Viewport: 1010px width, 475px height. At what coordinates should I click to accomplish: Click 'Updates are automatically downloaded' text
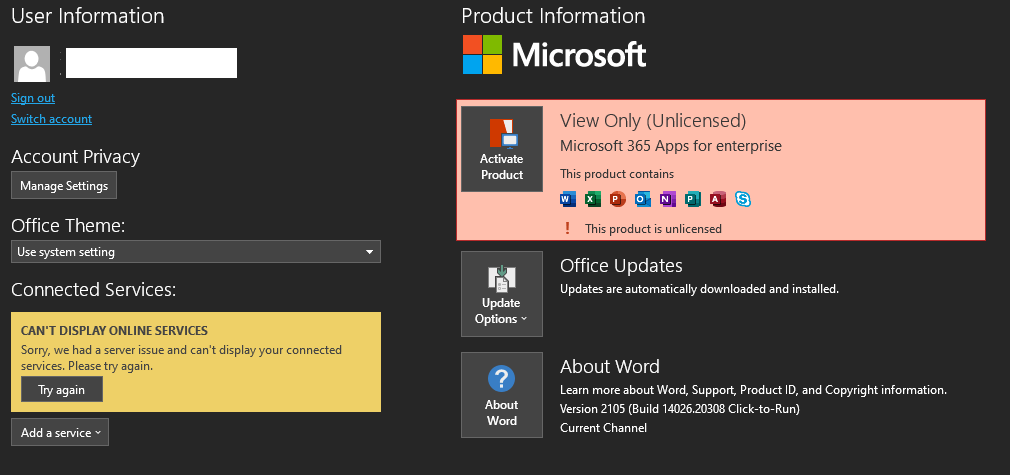(x=699, y=289)
